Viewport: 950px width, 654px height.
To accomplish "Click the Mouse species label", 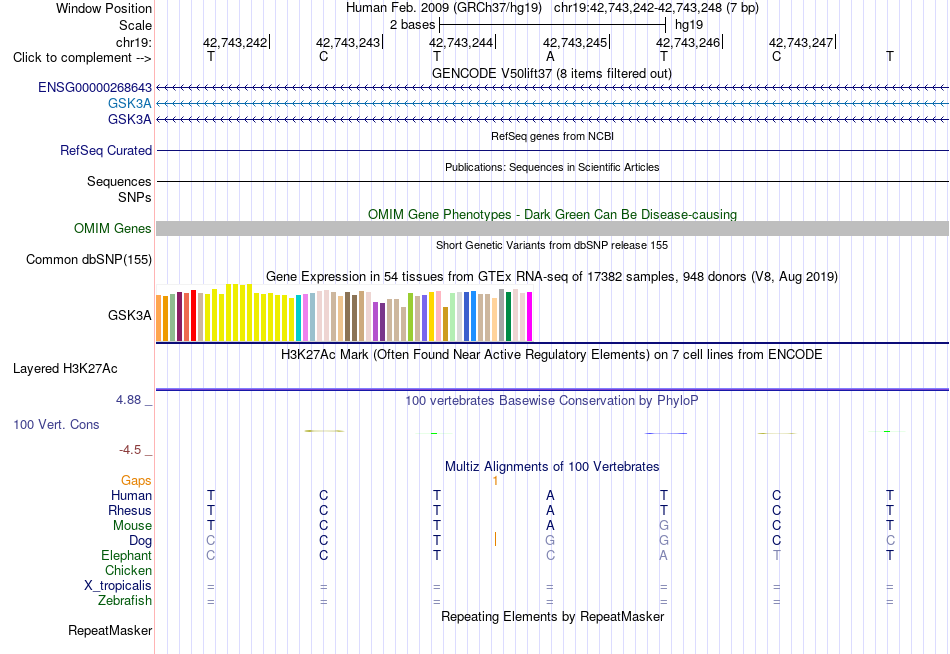I will pos(132,526).
